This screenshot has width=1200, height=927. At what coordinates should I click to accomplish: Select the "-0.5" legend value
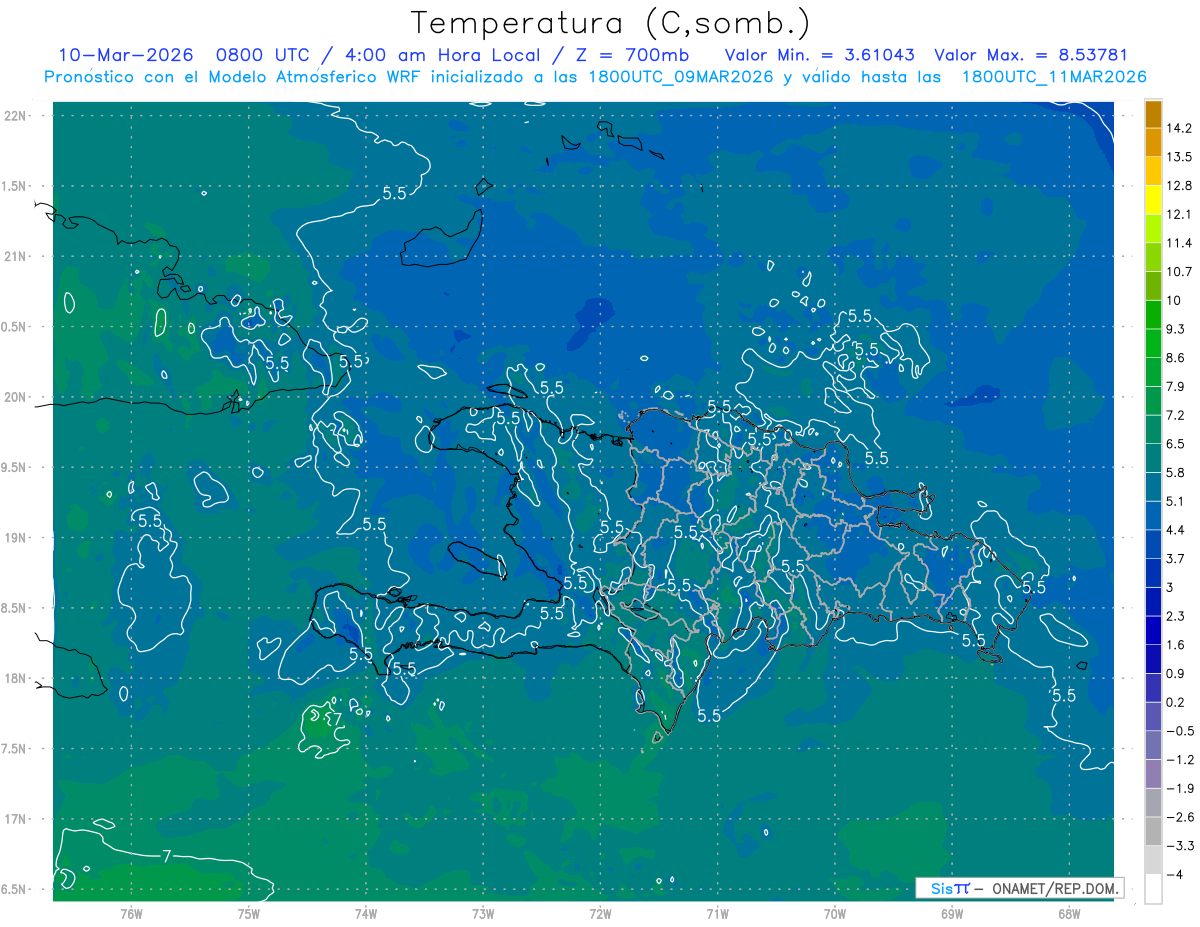point(1180,731)
